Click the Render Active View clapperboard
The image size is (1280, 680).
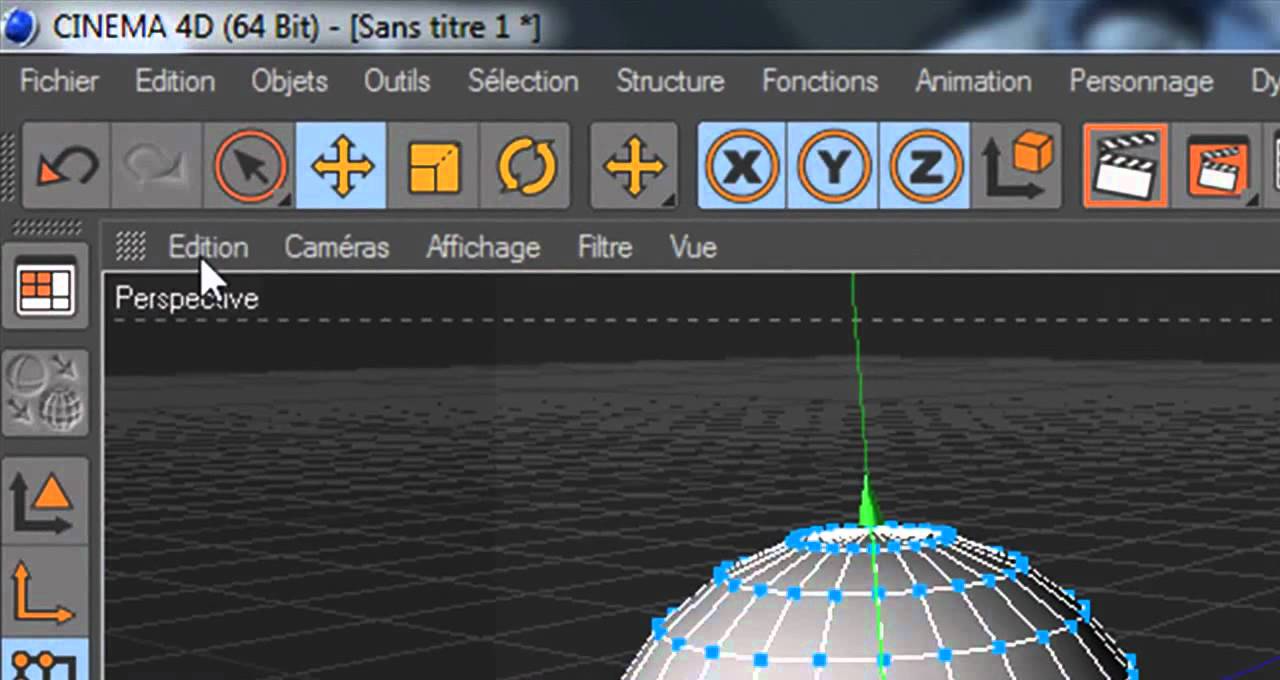[x=1125, y=166]
